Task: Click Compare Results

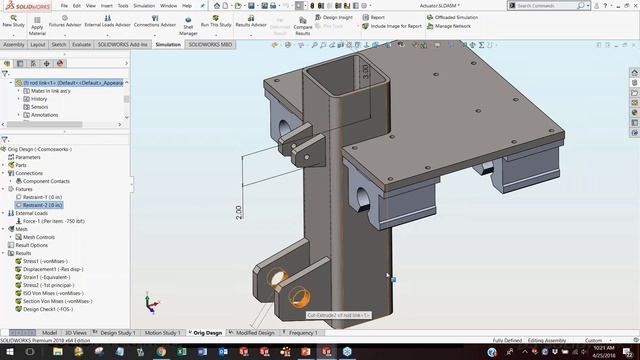Action: tap(302, 26)
